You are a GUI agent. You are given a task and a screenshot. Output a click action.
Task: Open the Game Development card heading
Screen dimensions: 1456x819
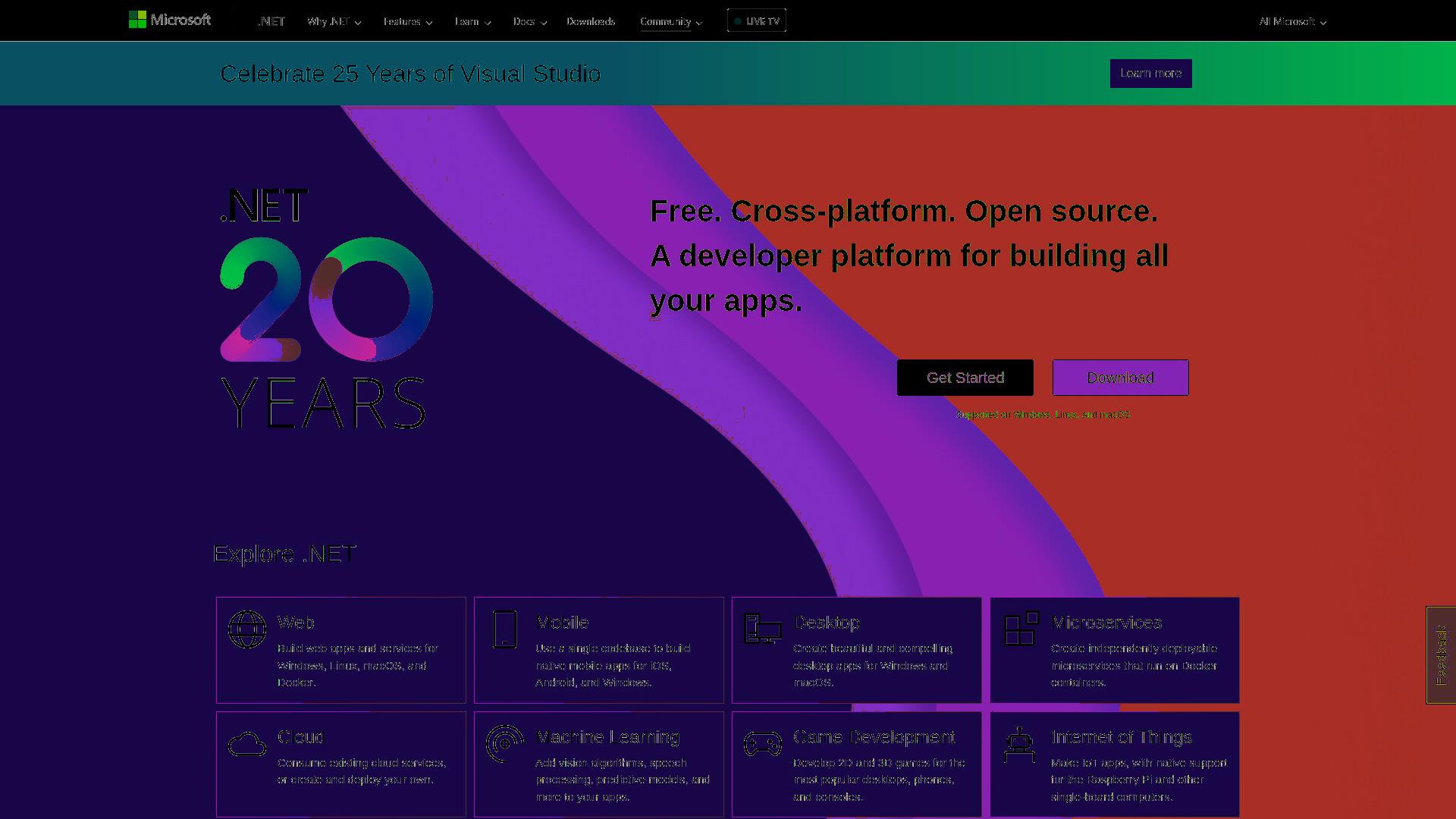point(874,737)
